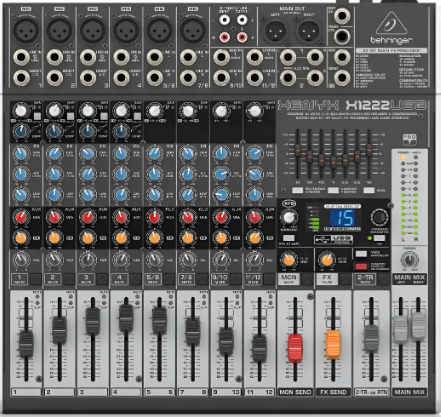The width and height of the screenshot is (441, 417).
Task: Toggle the EQ IN button under the graphic EQ
Action: click(369, 190)
